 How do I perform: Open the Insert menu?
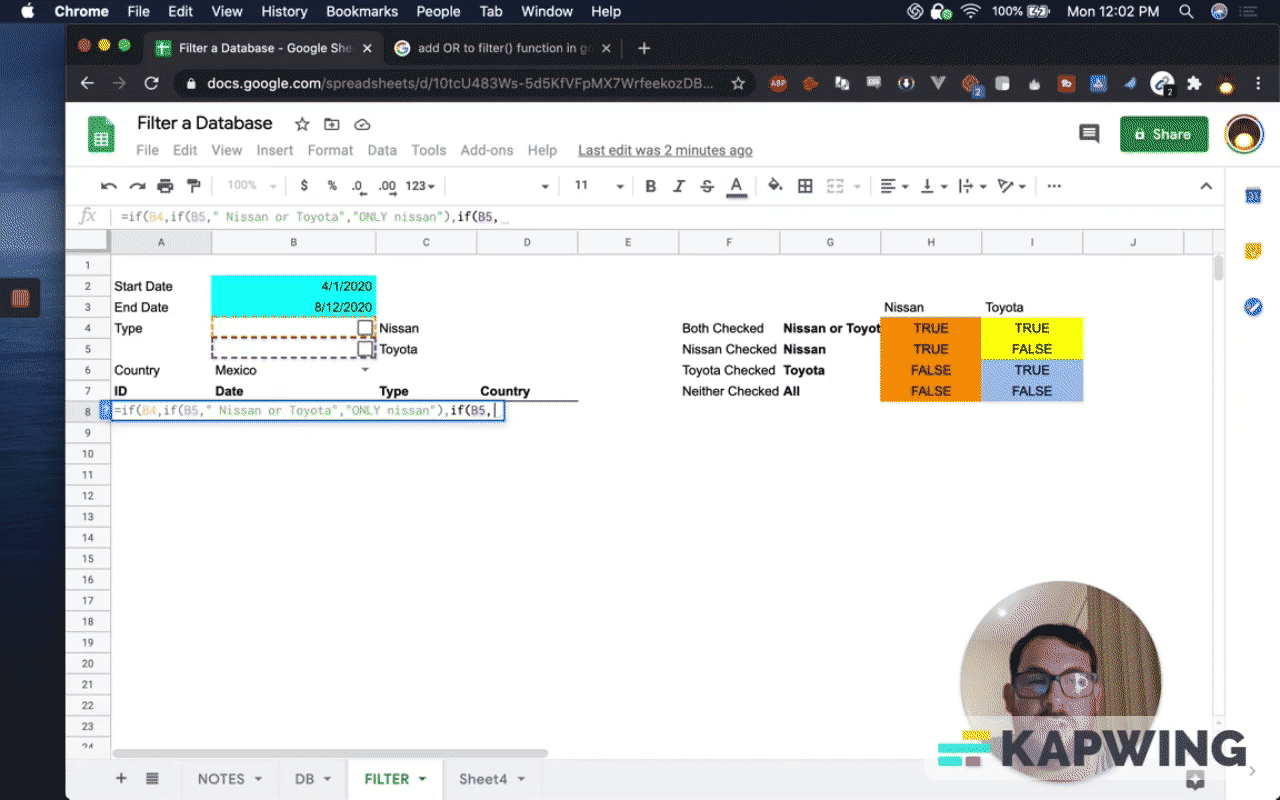(275, 150)
